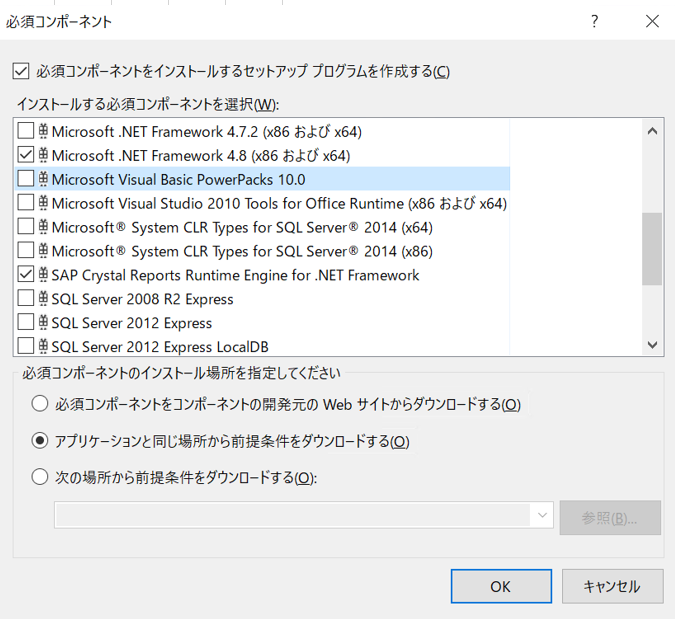Select SAP Crystal Reports Runtime Engine text
This screenshot has height=619, width=675.
235,275
